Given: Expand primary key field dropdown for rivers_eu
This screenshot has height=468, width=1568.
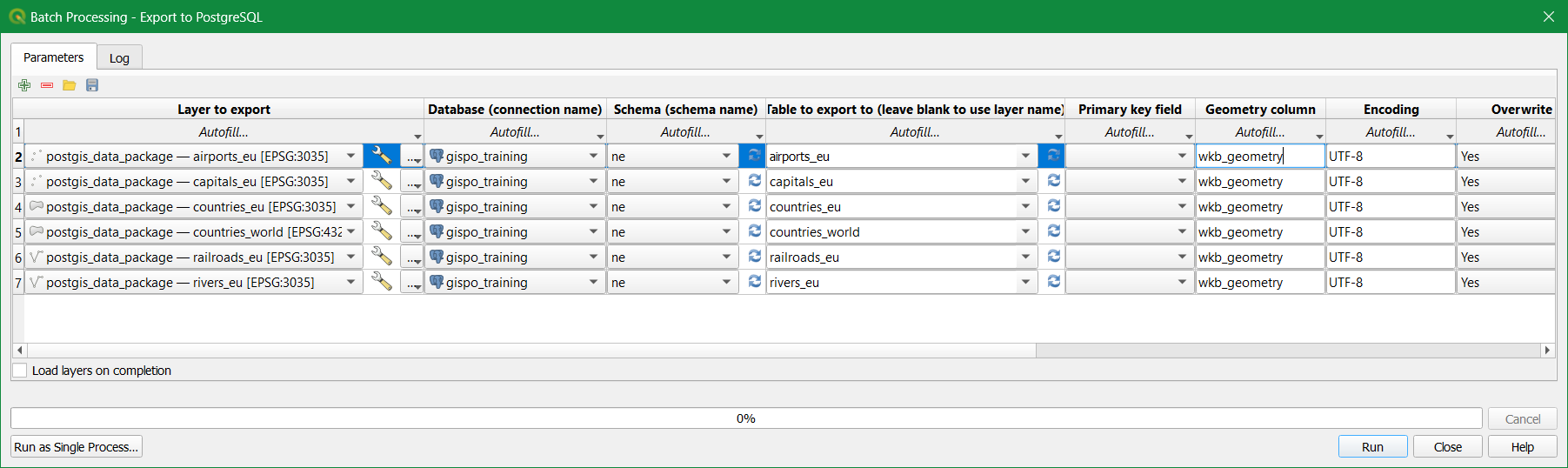Looking at the screenshot, I should (1181, 282).
